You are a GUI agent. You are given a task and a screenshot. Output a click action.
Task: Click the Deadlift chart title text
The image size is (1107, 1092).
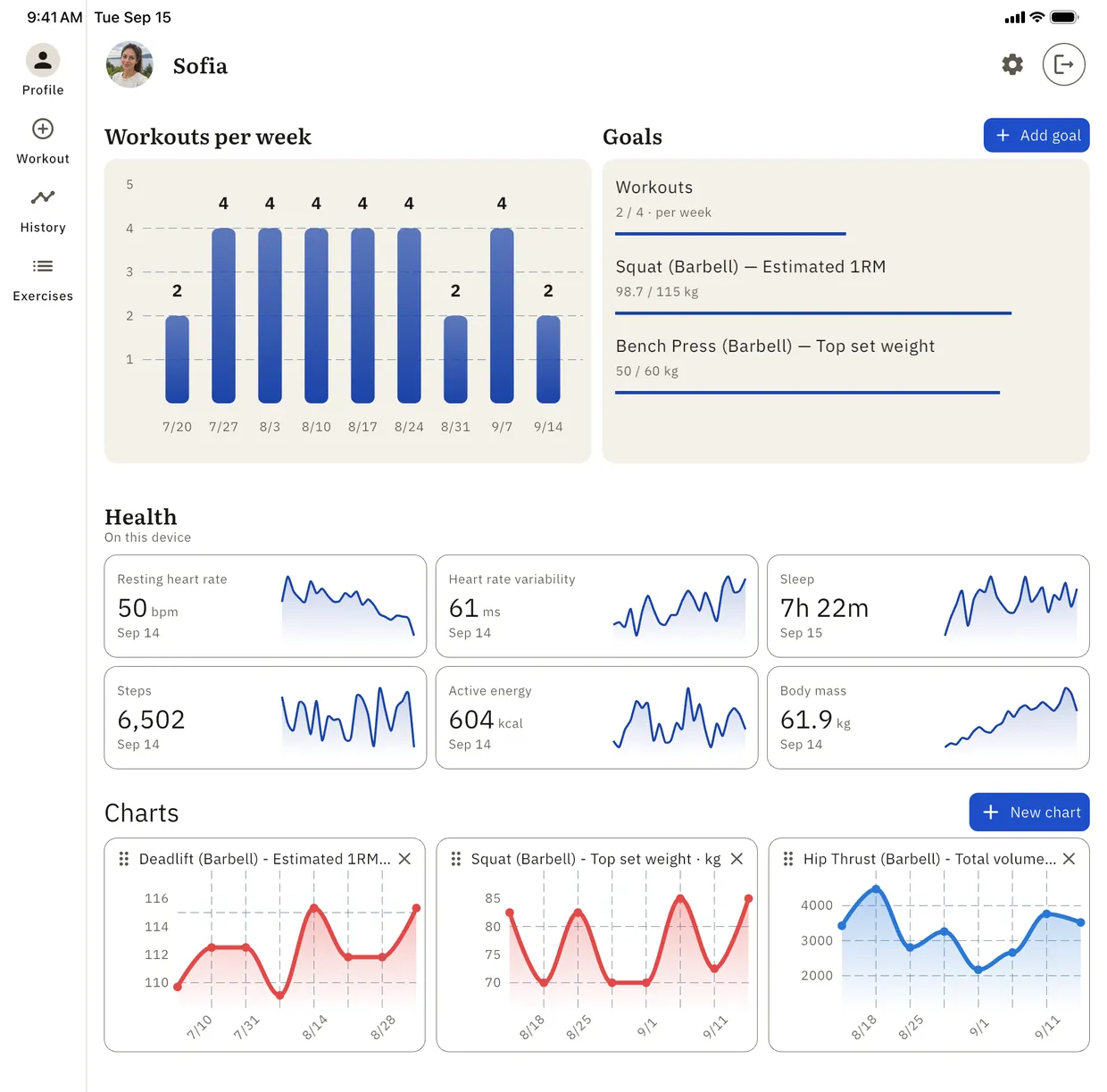pos(264,859)
